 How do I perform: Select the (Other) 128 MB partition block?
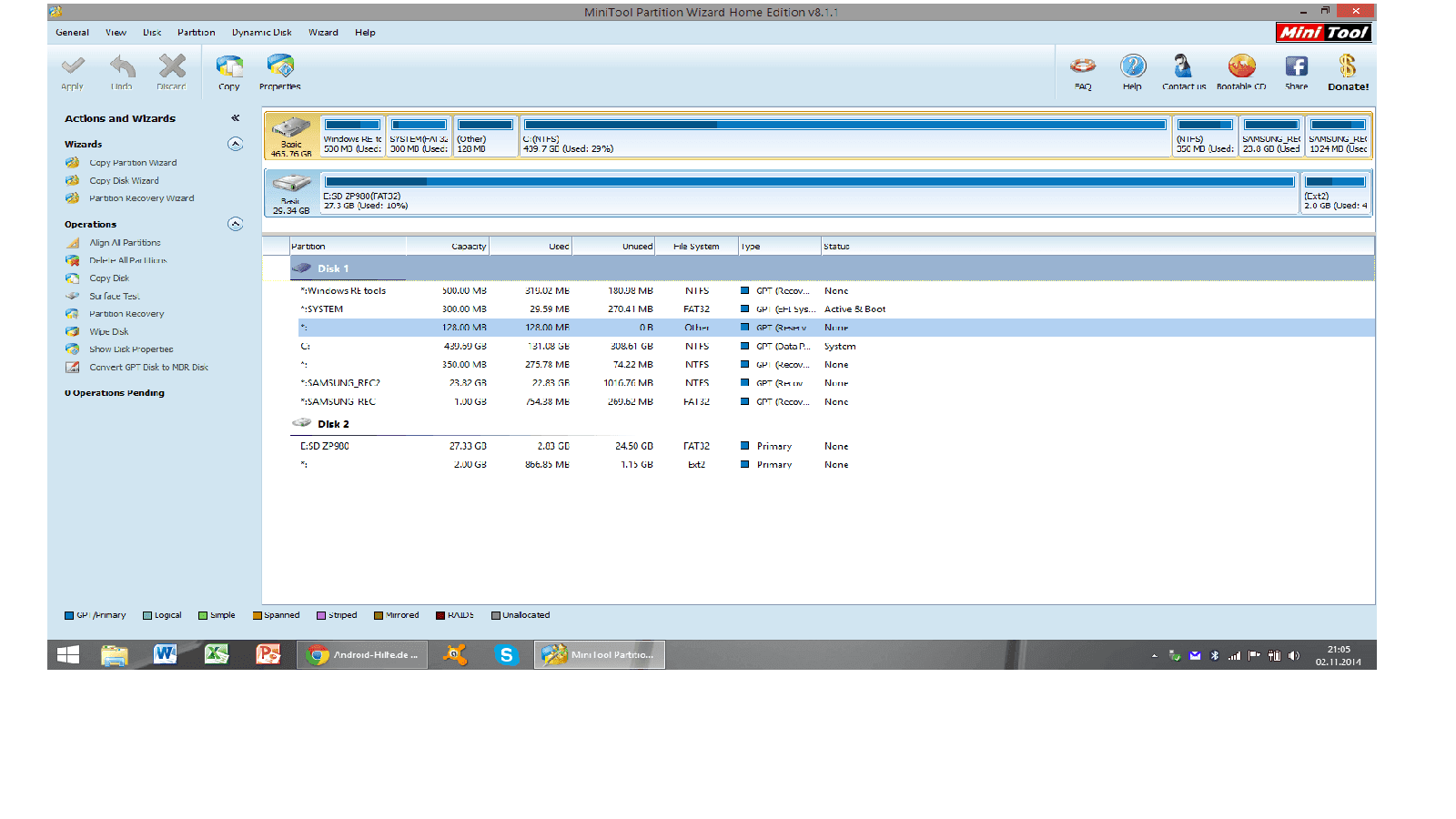(x=485, y=136)
